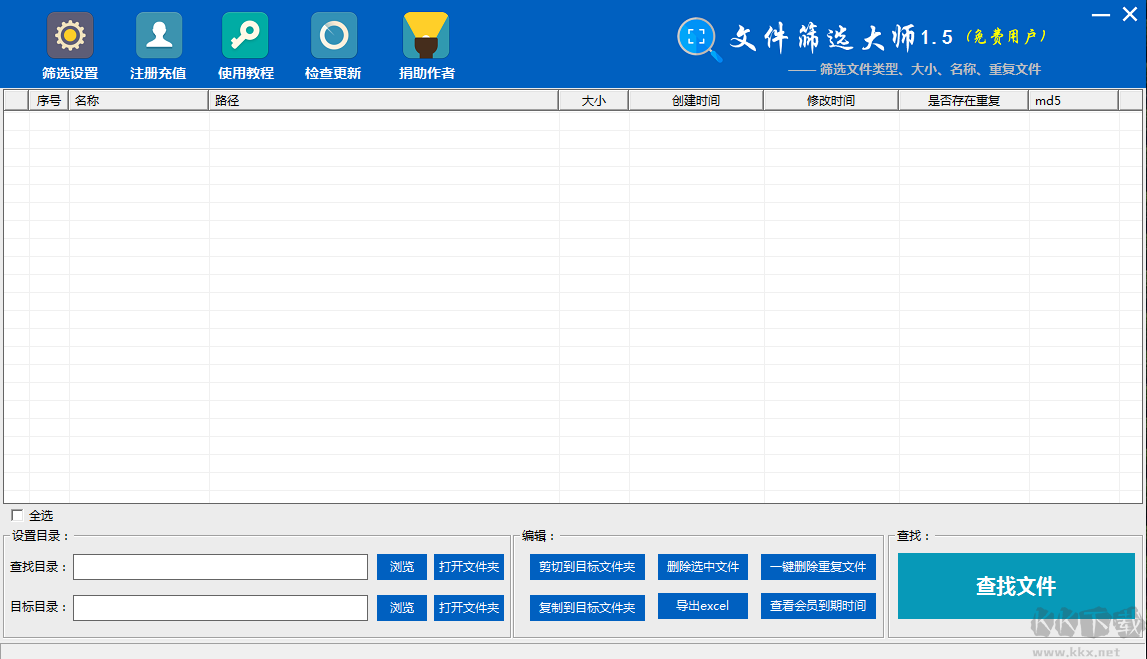
Task: Sort by 大小 column header
Action: coord(593,100)
